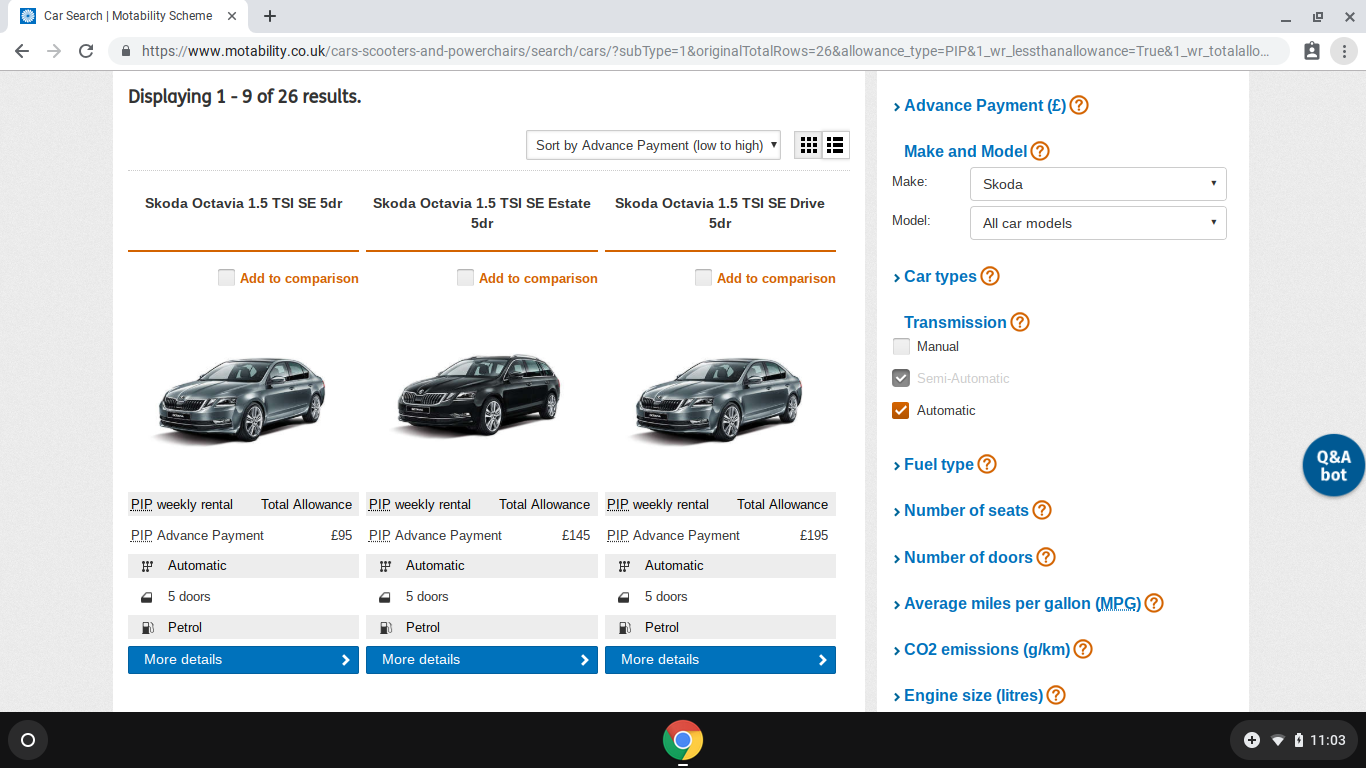
Task: Open the Q&A bot
Action: pyautogui.click(x=1333, y=464)
